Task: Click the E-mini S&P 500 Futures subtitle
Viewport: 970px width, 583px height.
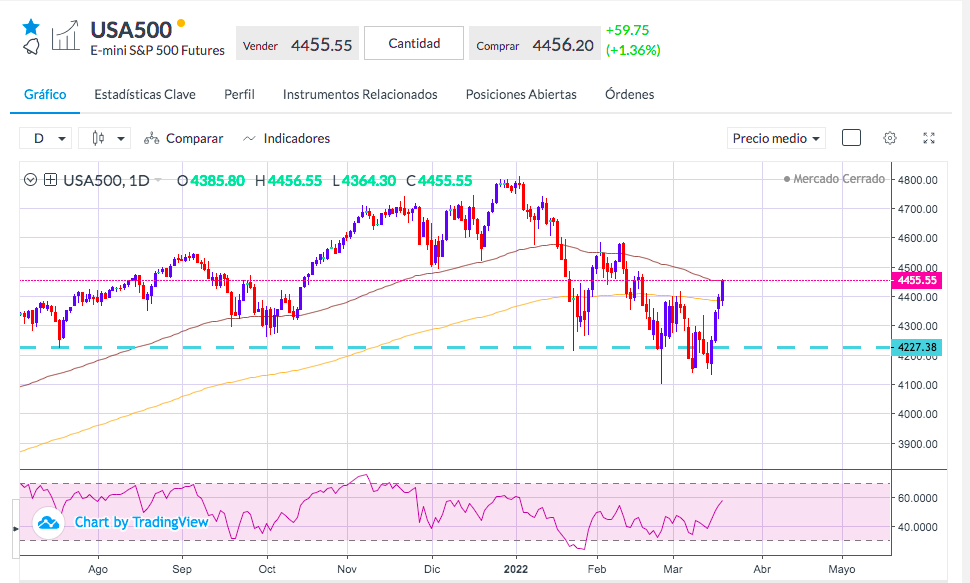Action: (x=158, y=51)
